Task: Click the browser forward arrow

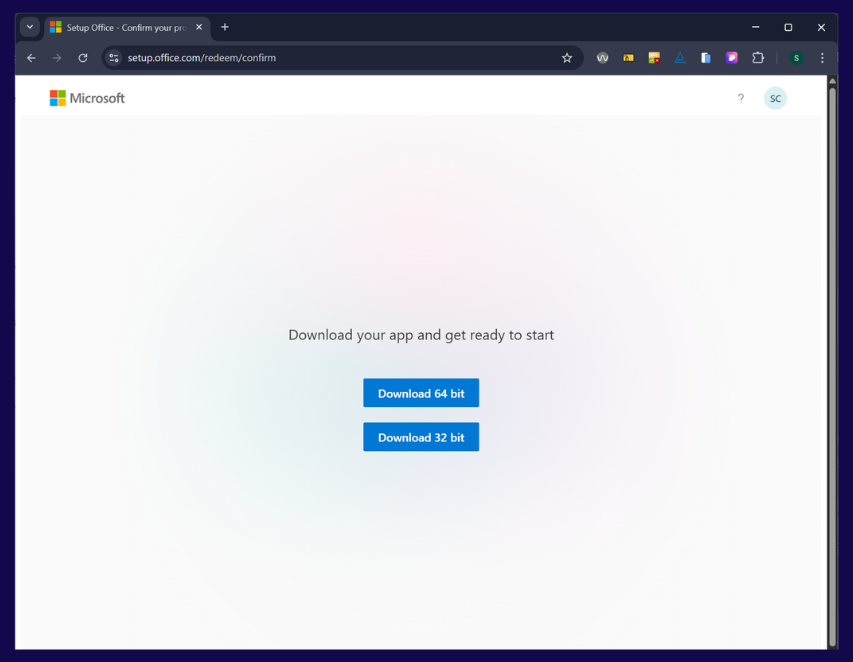Action: pyautogui.click(x=57, y=58)
